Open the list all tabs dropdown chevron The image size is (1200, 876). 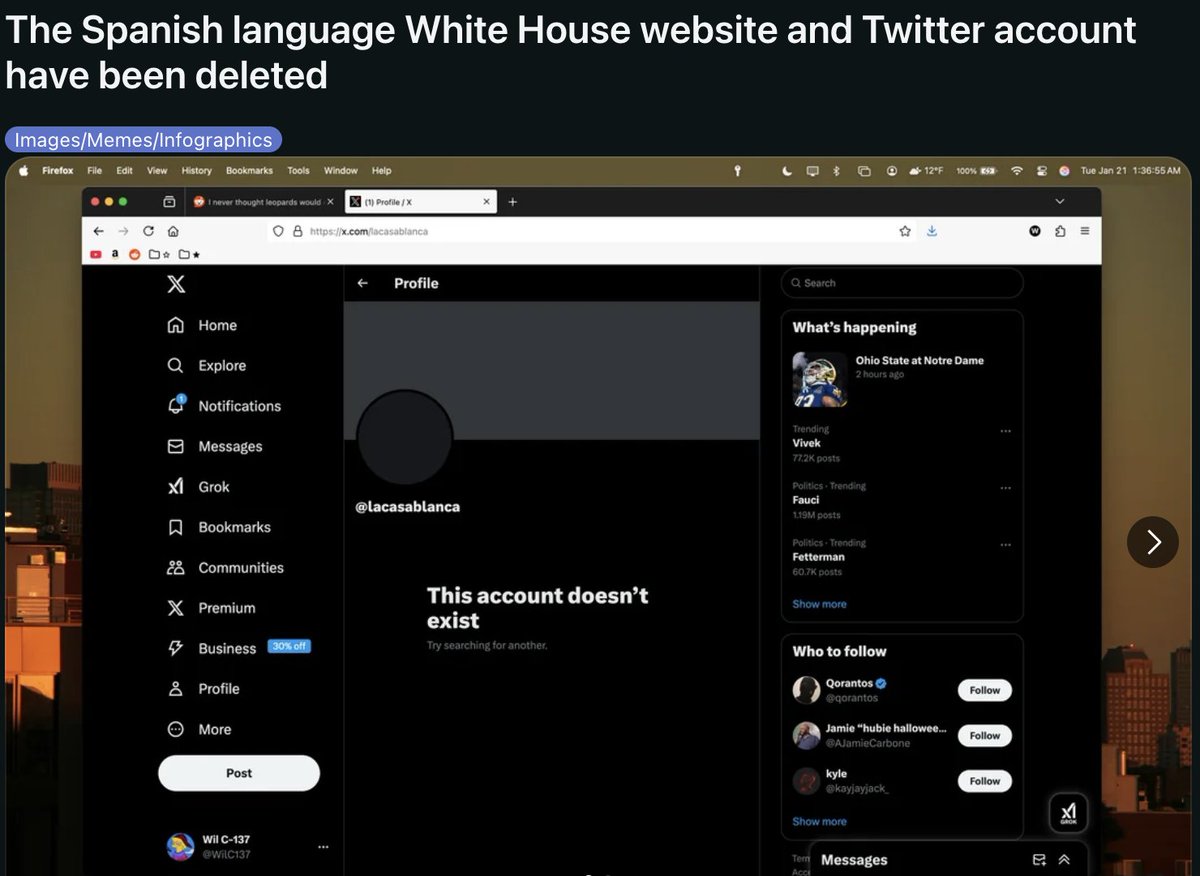pyautogui.click(x=1060, y=202)
